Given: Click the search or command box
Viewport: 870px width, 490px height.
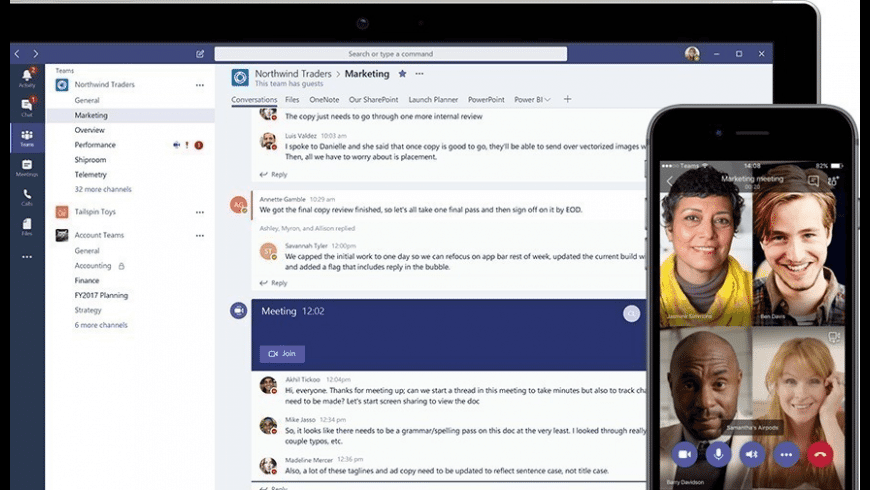Looking at the screenshot, I should pos(391,54).
